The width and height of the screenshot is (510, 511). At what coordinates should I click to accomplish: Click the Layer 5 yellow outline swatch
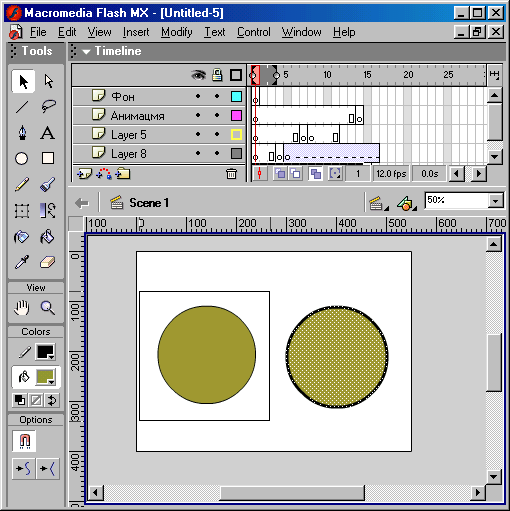[236, 135]
